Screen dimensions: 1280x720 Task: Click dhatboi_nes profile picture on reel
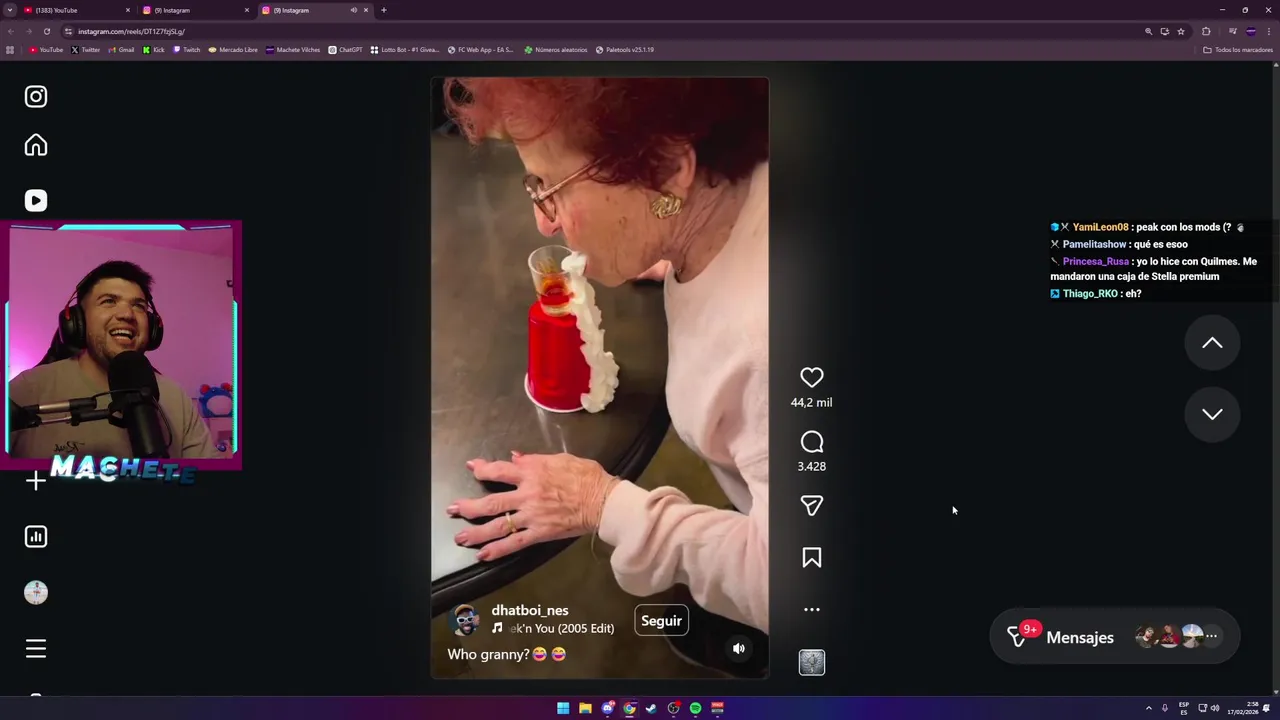click(466, 620)
